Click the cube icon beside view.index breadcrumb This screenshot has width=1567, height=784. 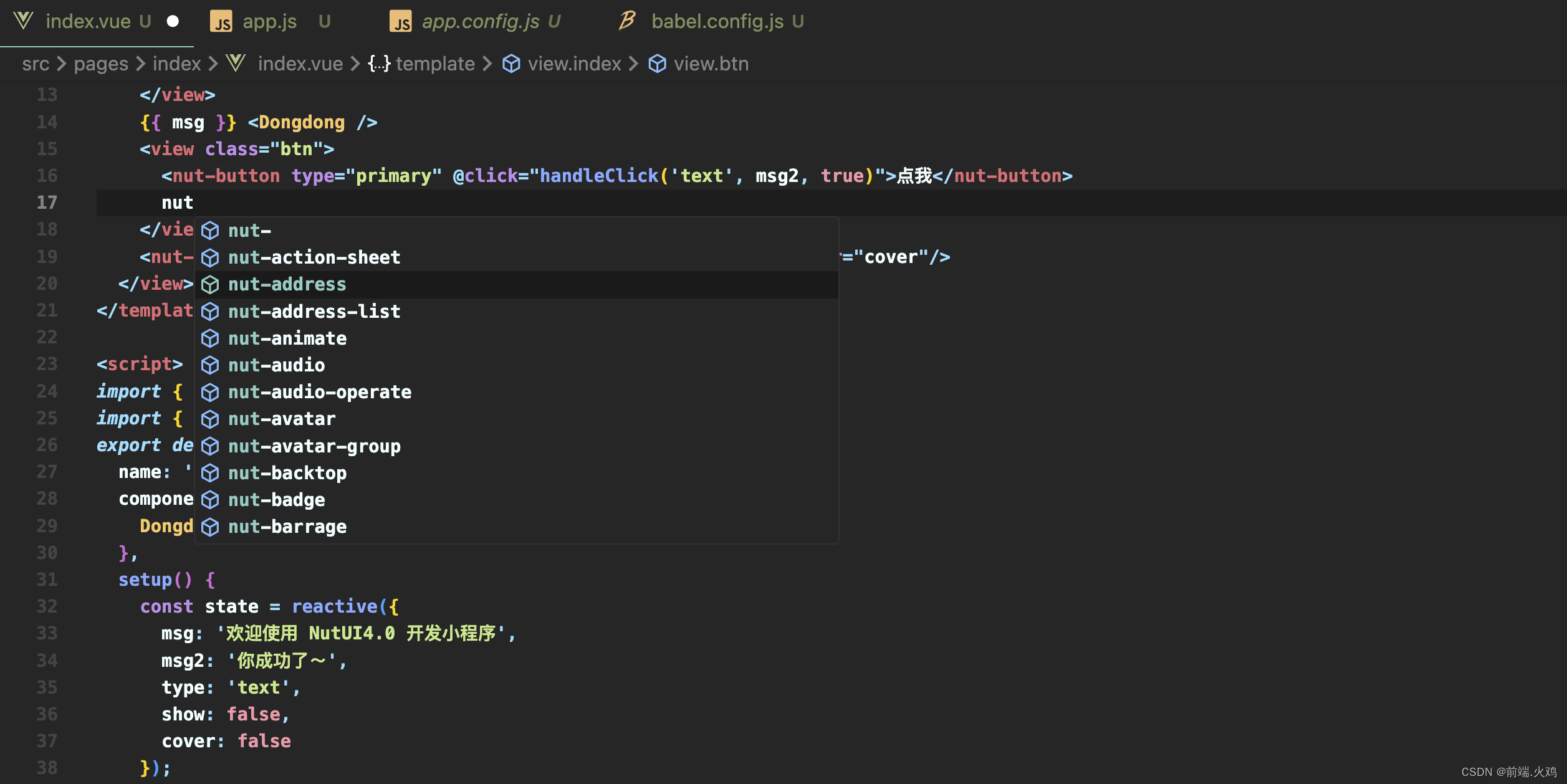[511, 64]
